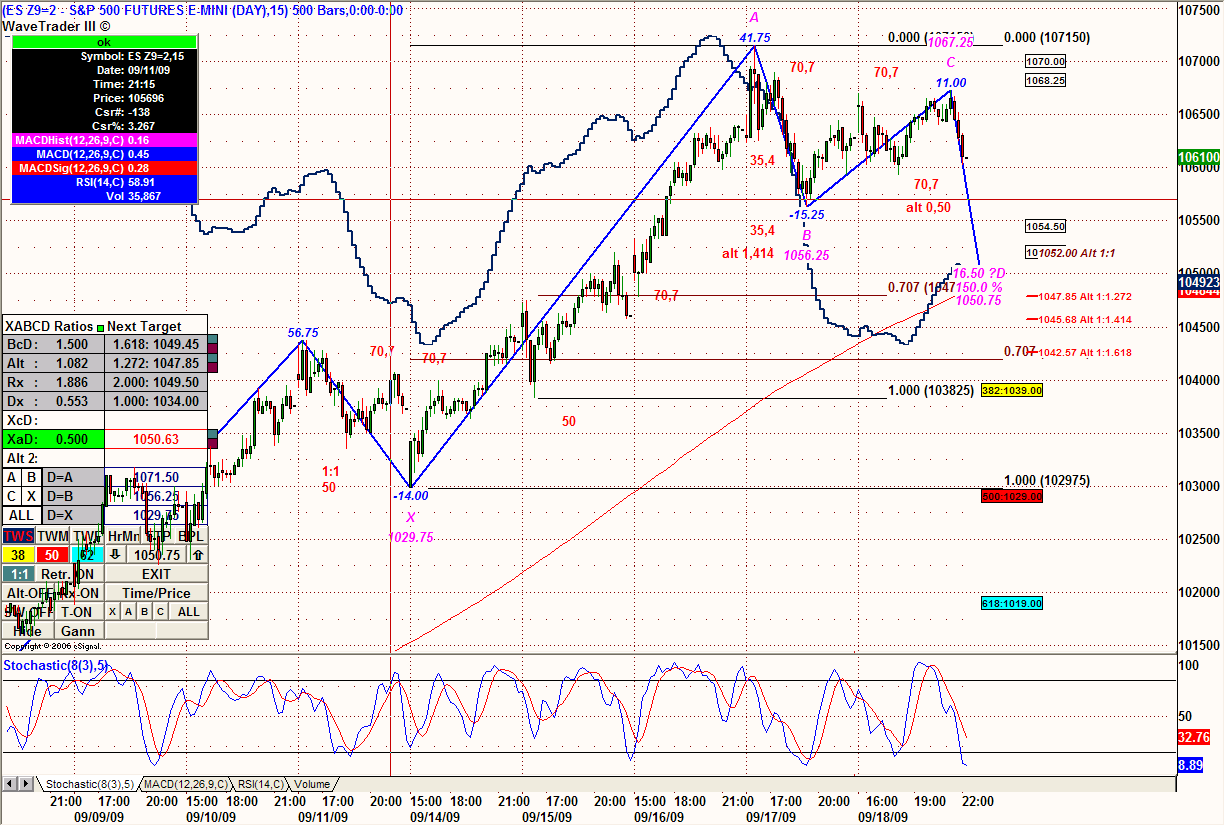Select point C in the Alt 2 grid
1225x826 pixels.
(12, 496)
